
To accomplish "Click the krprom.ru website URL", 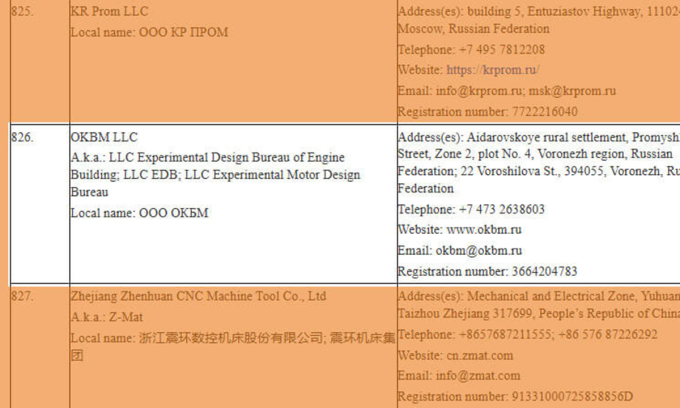I will (492, 70).
